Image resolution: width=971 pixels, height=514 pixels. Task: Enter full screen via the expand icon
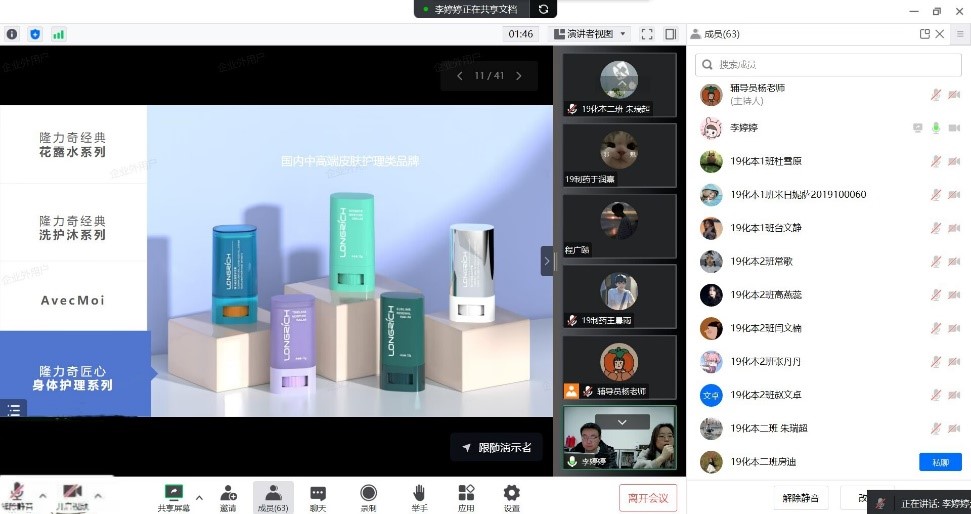647,34
